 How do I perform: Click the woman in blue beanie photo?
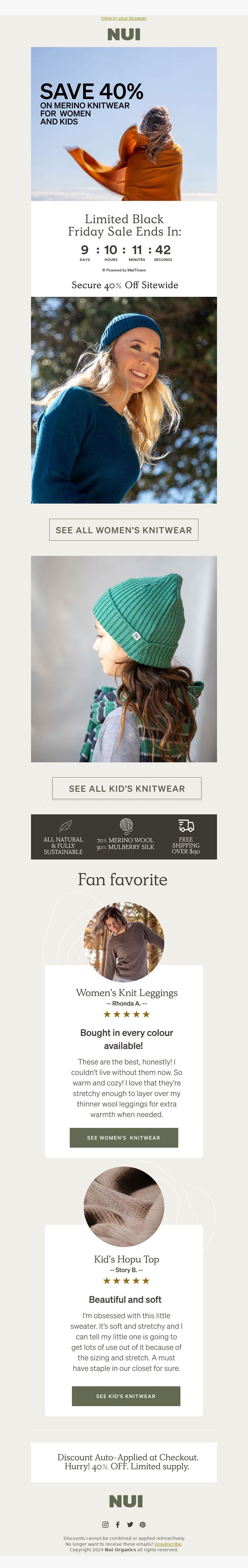pos(124,400)
